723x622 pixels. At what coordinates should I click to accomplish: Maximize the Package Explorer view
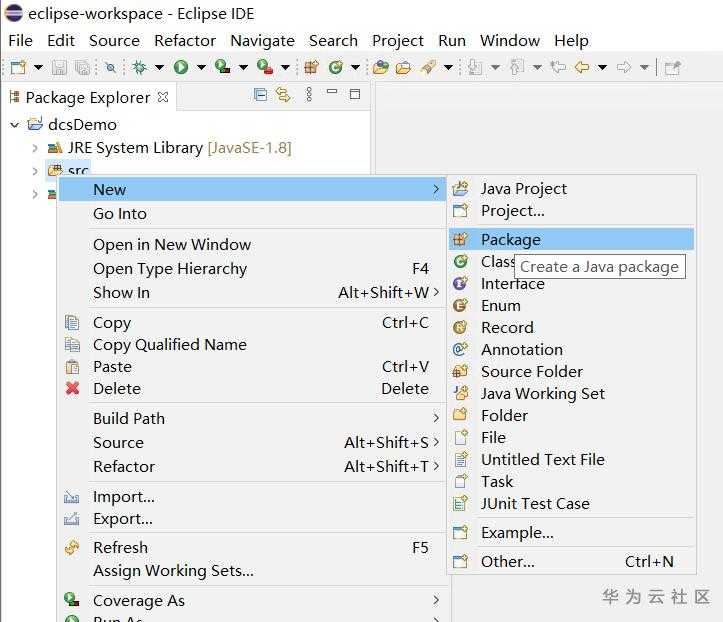[355, 95]
